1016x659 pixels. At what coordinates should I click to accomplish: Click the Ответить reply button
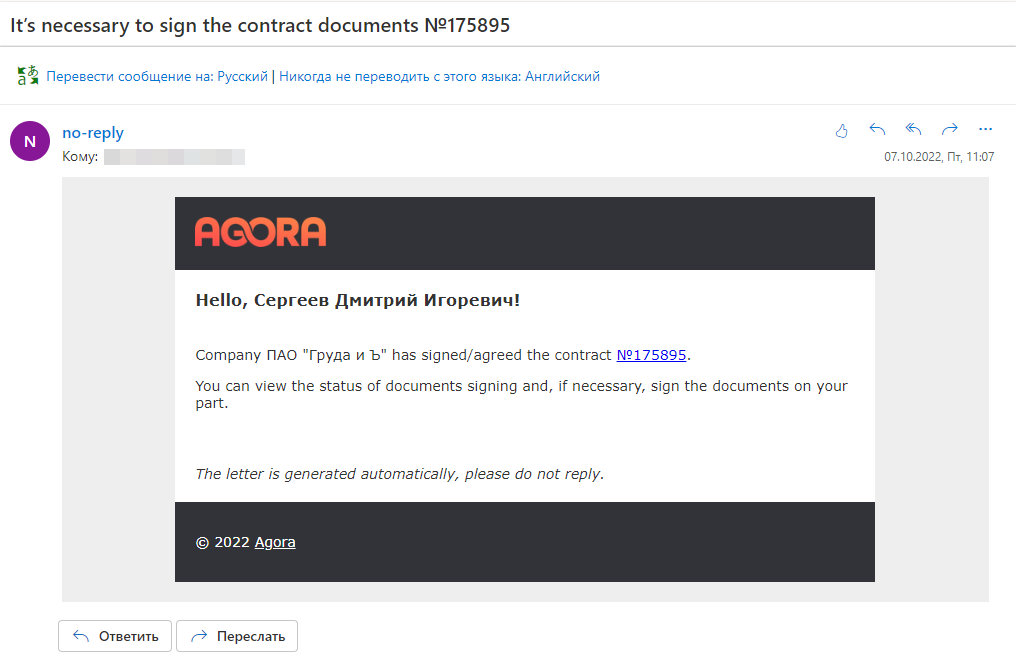point(115,636)
